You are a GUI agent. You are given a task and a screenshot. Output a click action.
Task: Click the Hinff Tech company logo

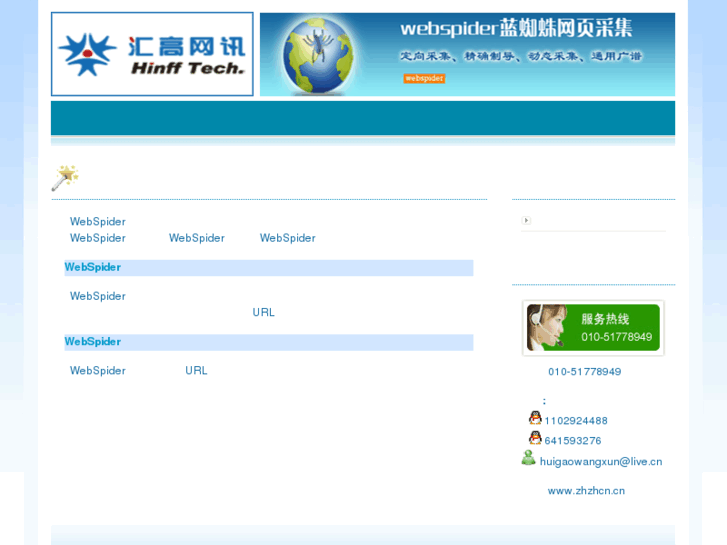[152, 54]
